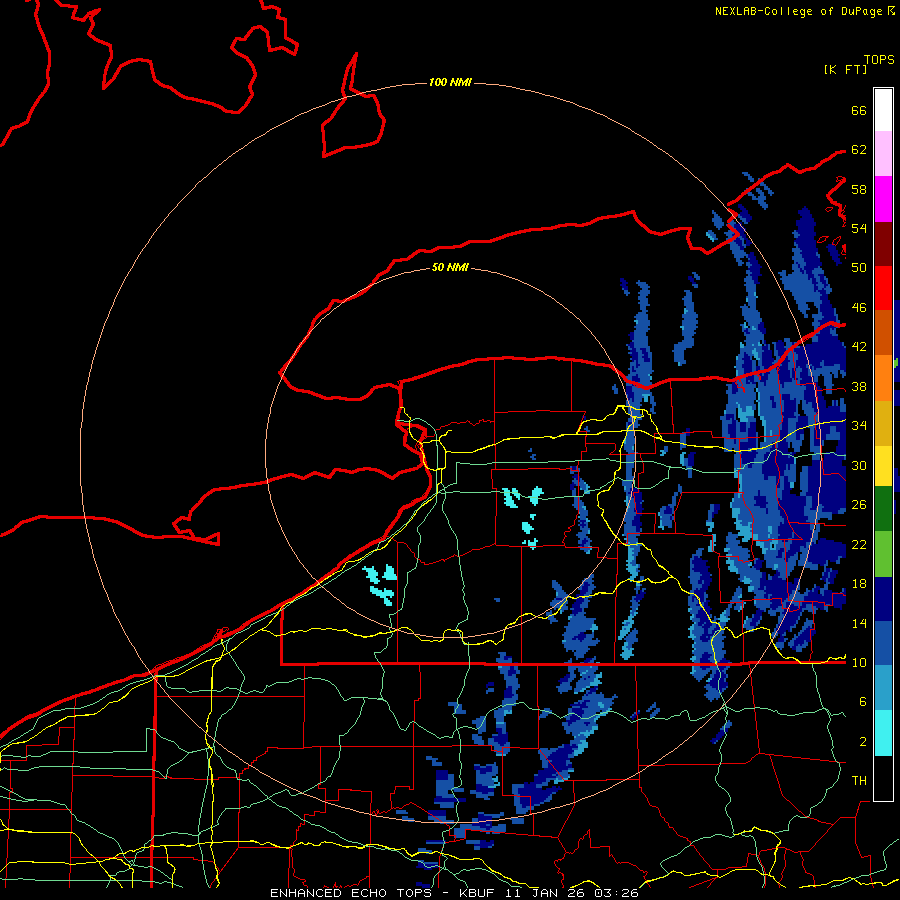The width and height of the screenshot is (900, 900).
Task: Click the light pink legend swatch
Action: pyautogui.click(x=883, y=154)
